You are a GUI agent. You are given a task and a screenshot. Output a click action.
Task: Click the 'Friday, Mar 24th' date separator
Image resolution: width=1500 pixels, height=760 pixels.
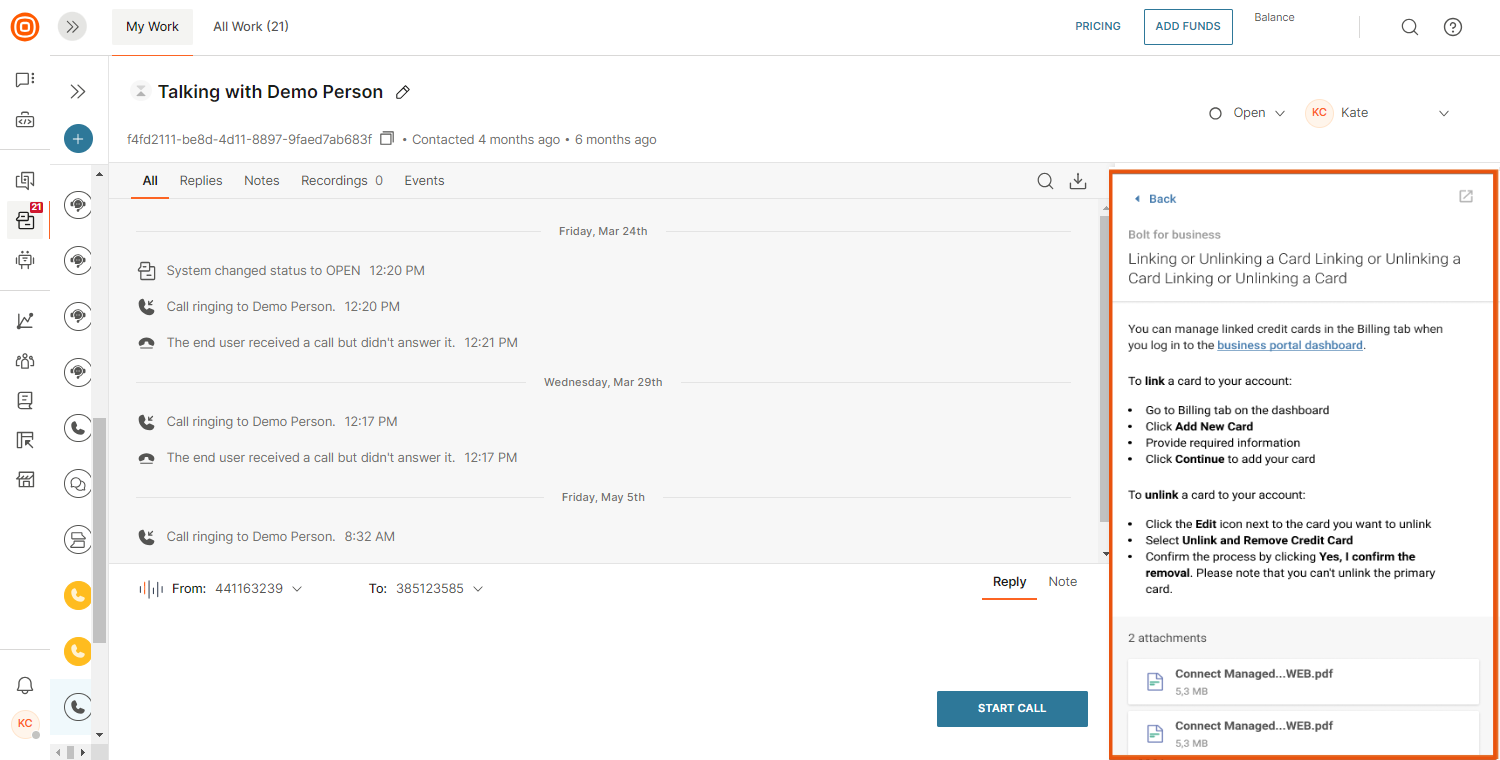[603, 231]
